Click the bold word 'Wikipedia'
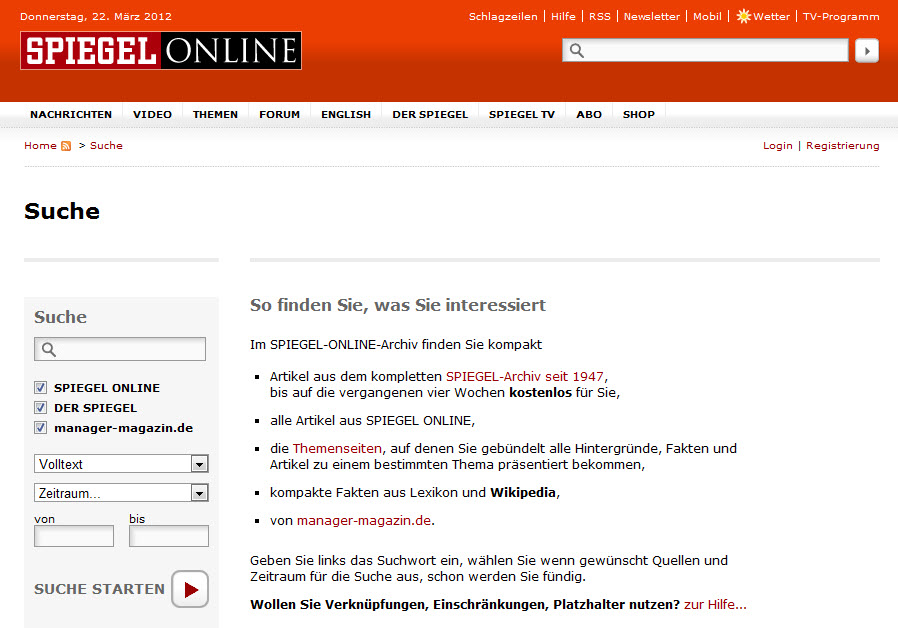 523,493
